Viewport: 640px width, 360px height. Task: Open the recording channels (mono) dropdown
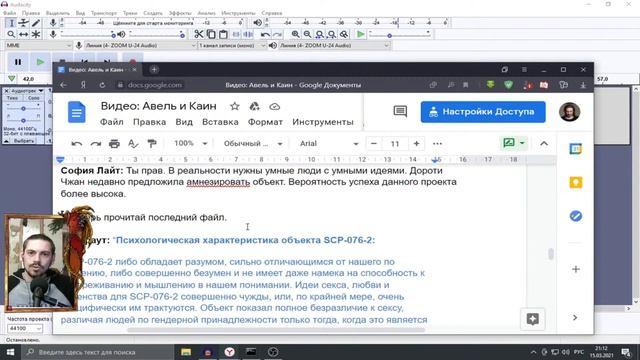(232, 45)
